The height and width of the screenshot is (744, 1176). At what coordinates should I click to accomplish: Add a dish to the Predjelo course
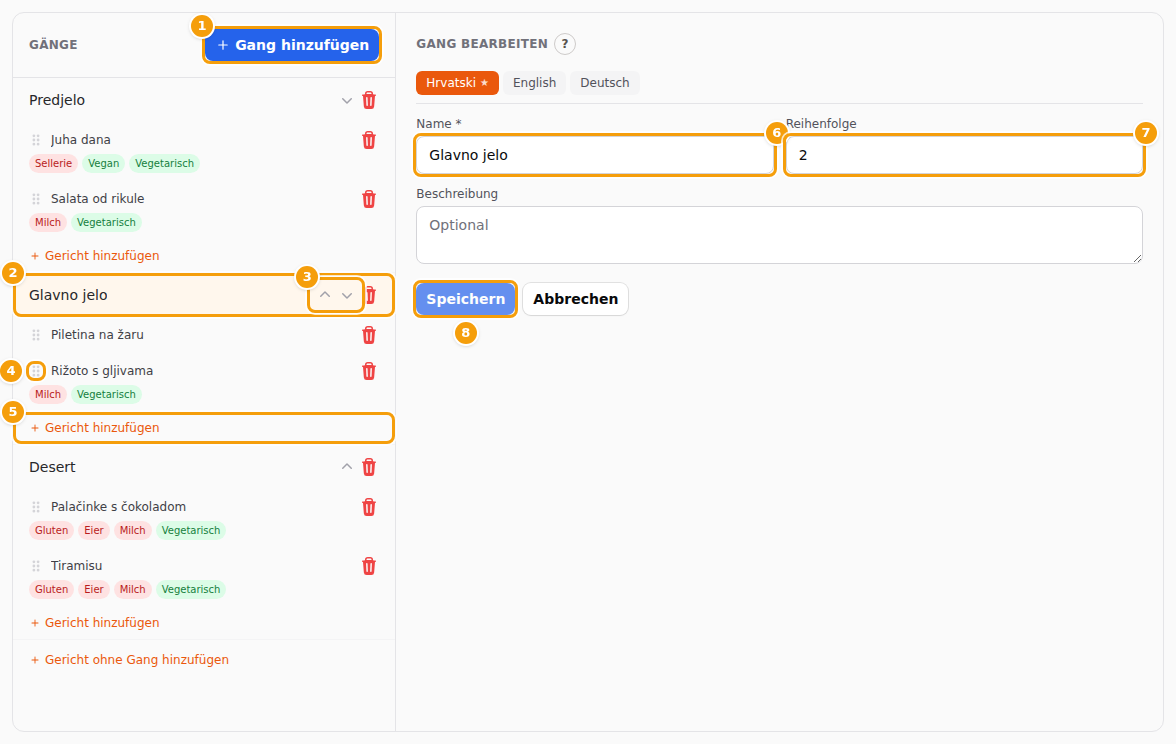click(95, 256)
